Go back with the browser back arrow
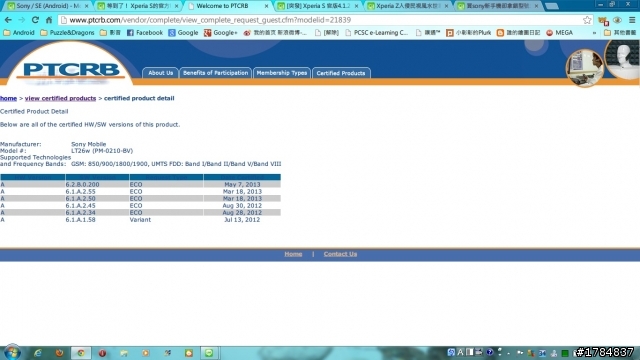This screenshot has height=360, width=640. (8, 20)
